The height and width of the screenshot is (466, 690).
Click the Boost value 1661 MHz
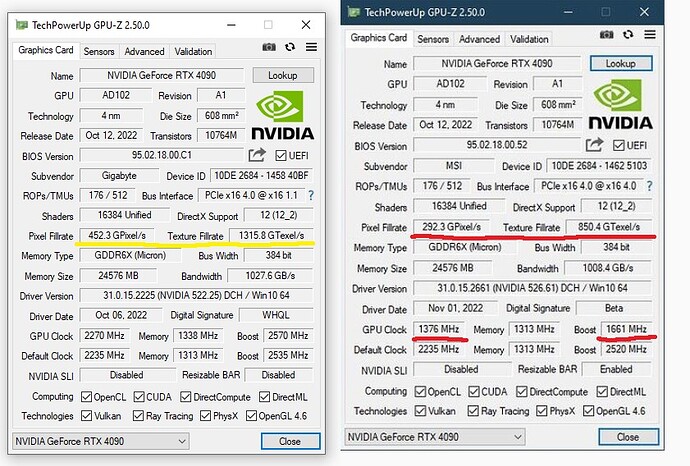[626, 329]
